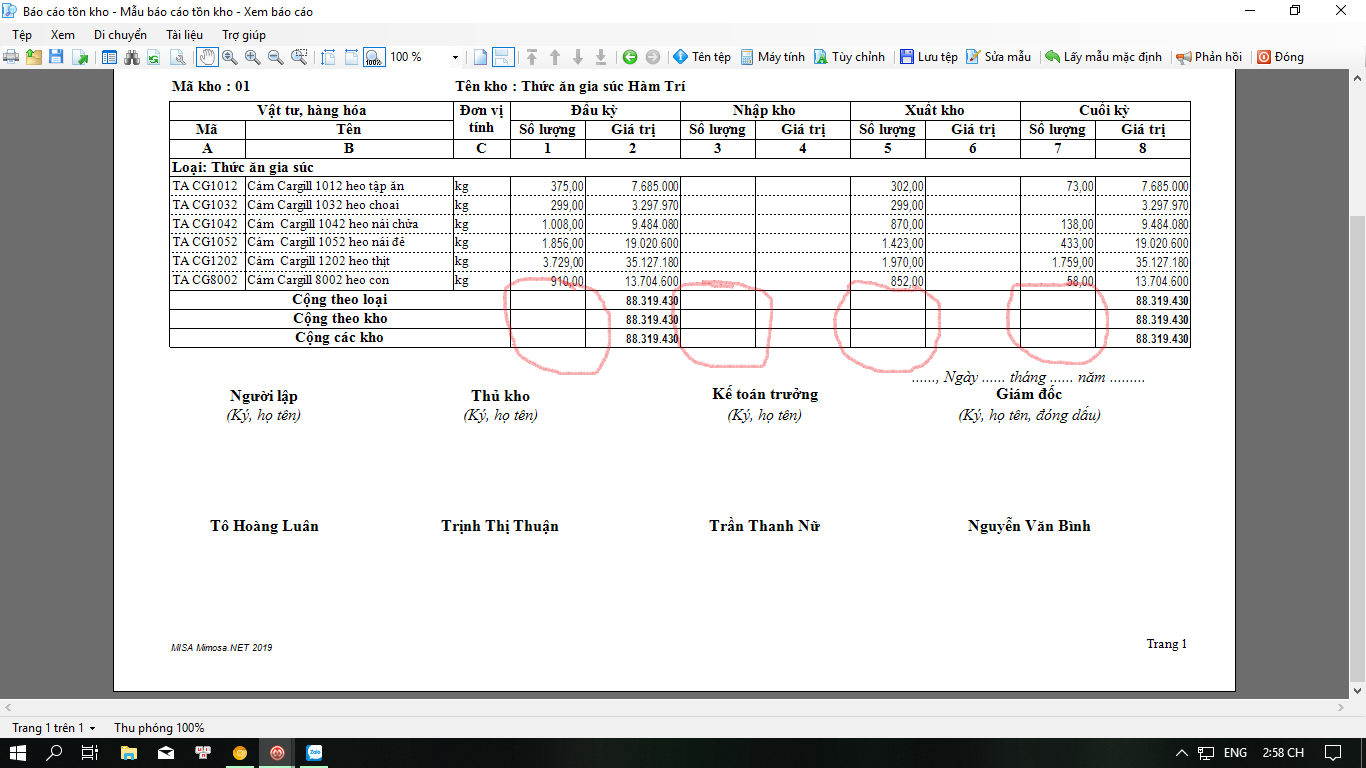The image size is (1366, 768).
Task: Open the zoom percentage dropdown
Action: tap(456, 57)
